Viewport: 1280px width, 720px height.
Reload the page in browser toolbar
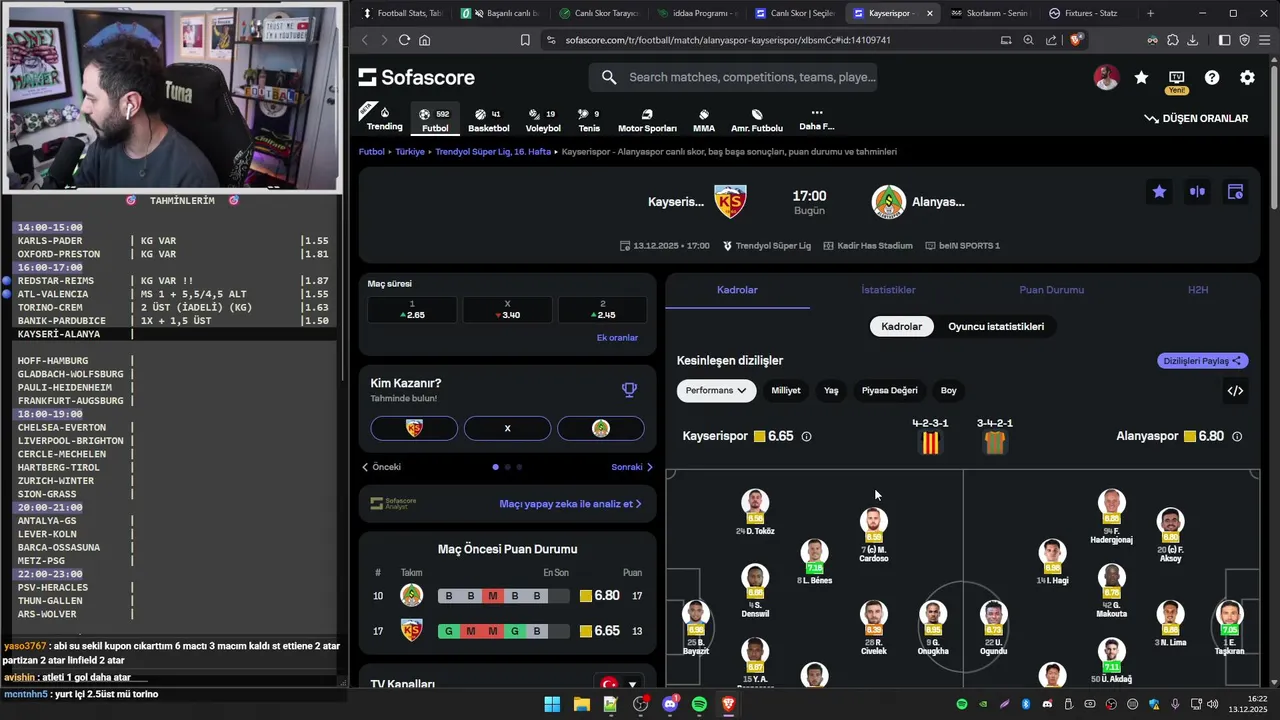point(404,40)
